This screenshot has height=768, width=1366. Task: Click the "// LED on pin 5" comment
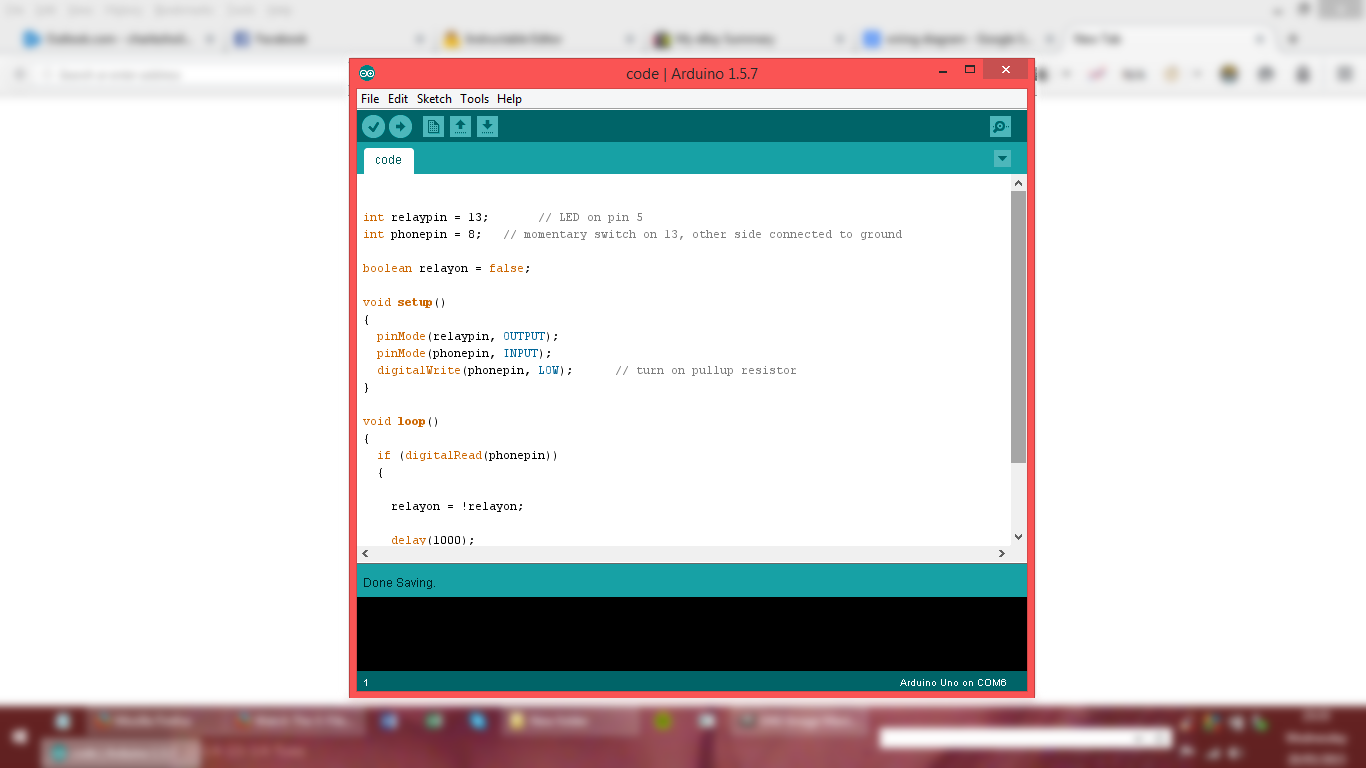pos(591,217)
